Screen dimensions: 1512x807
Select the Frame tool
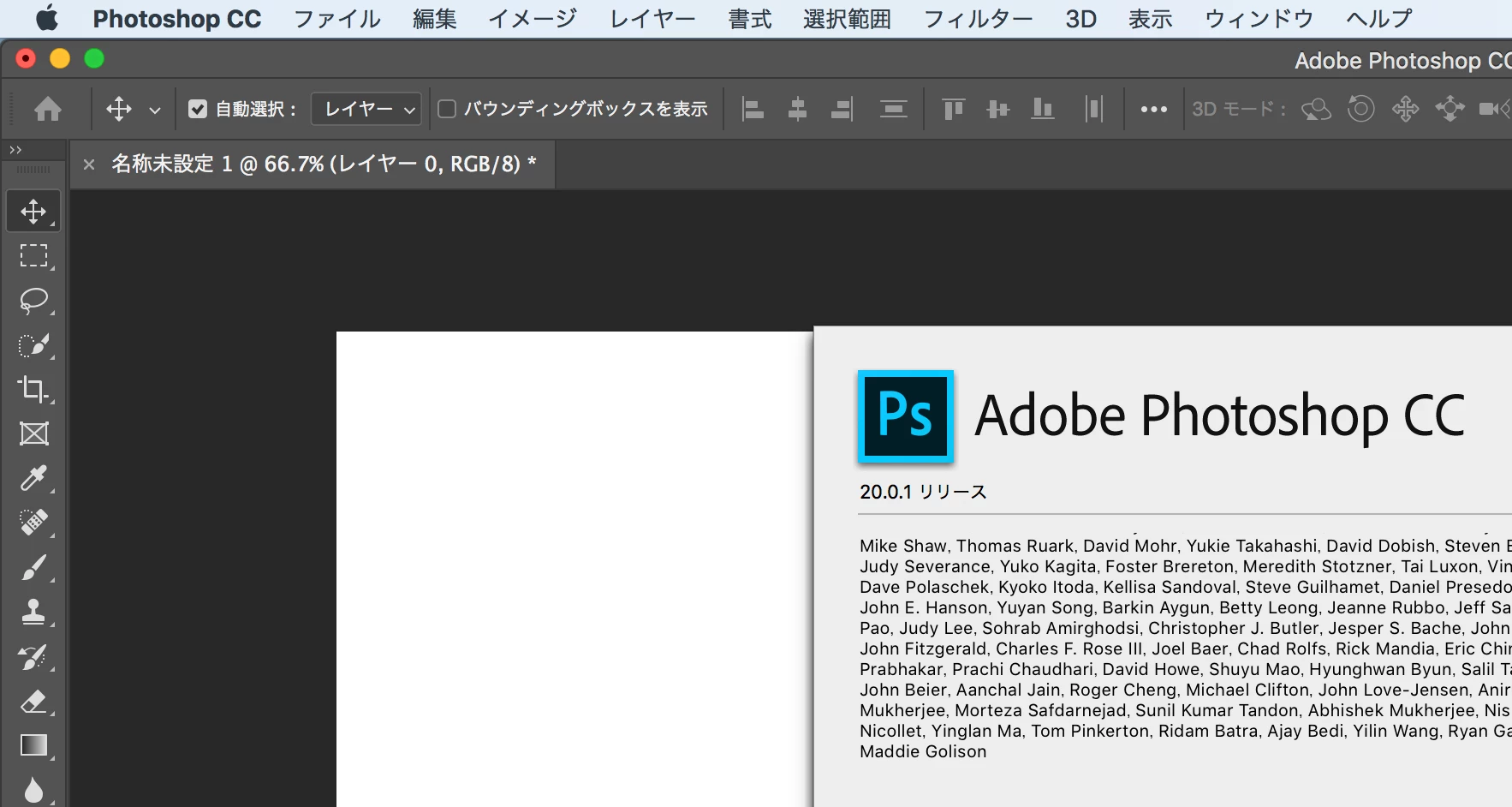click(x=33, y=433)
